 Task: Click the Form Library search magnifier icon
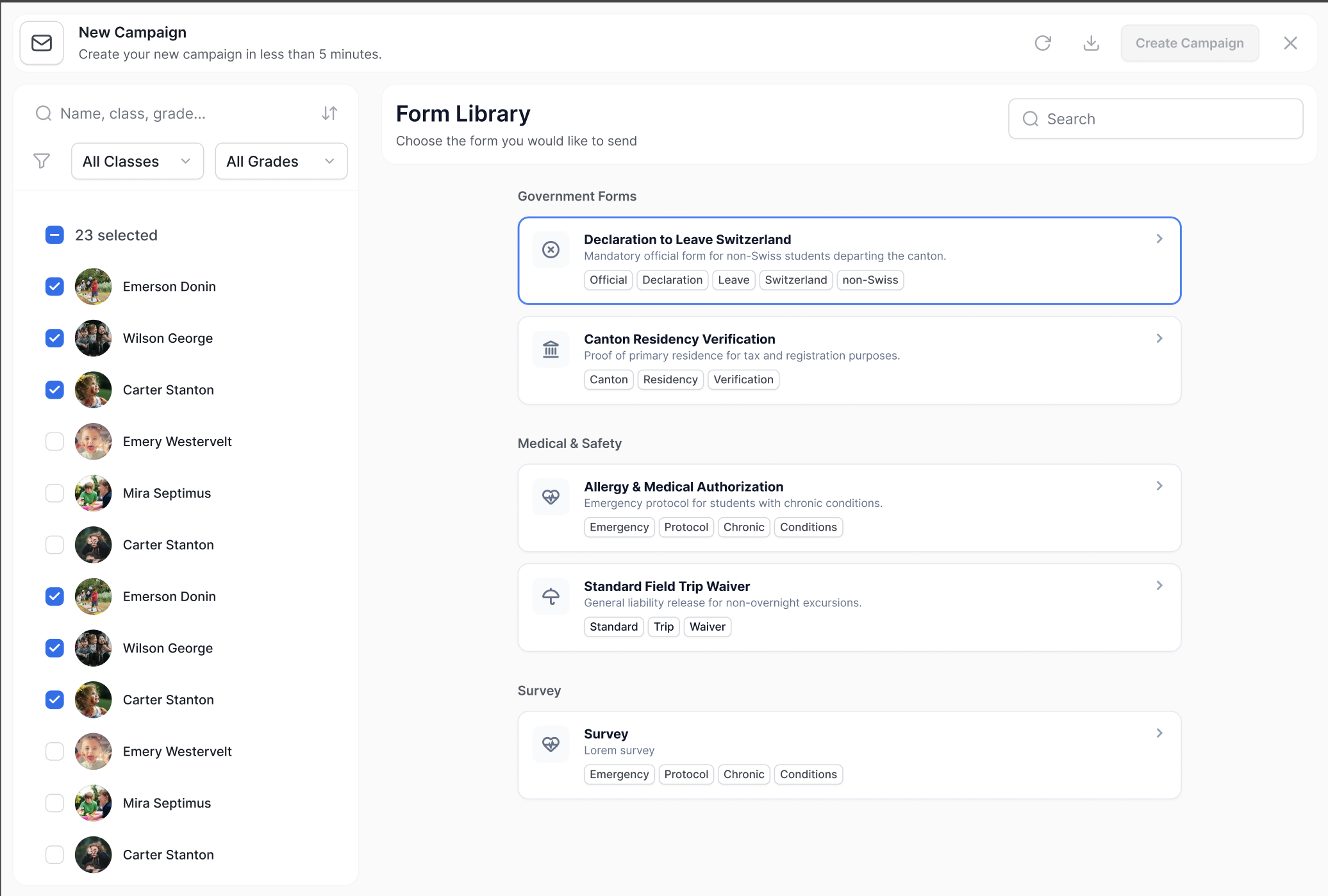(1031, 119)
